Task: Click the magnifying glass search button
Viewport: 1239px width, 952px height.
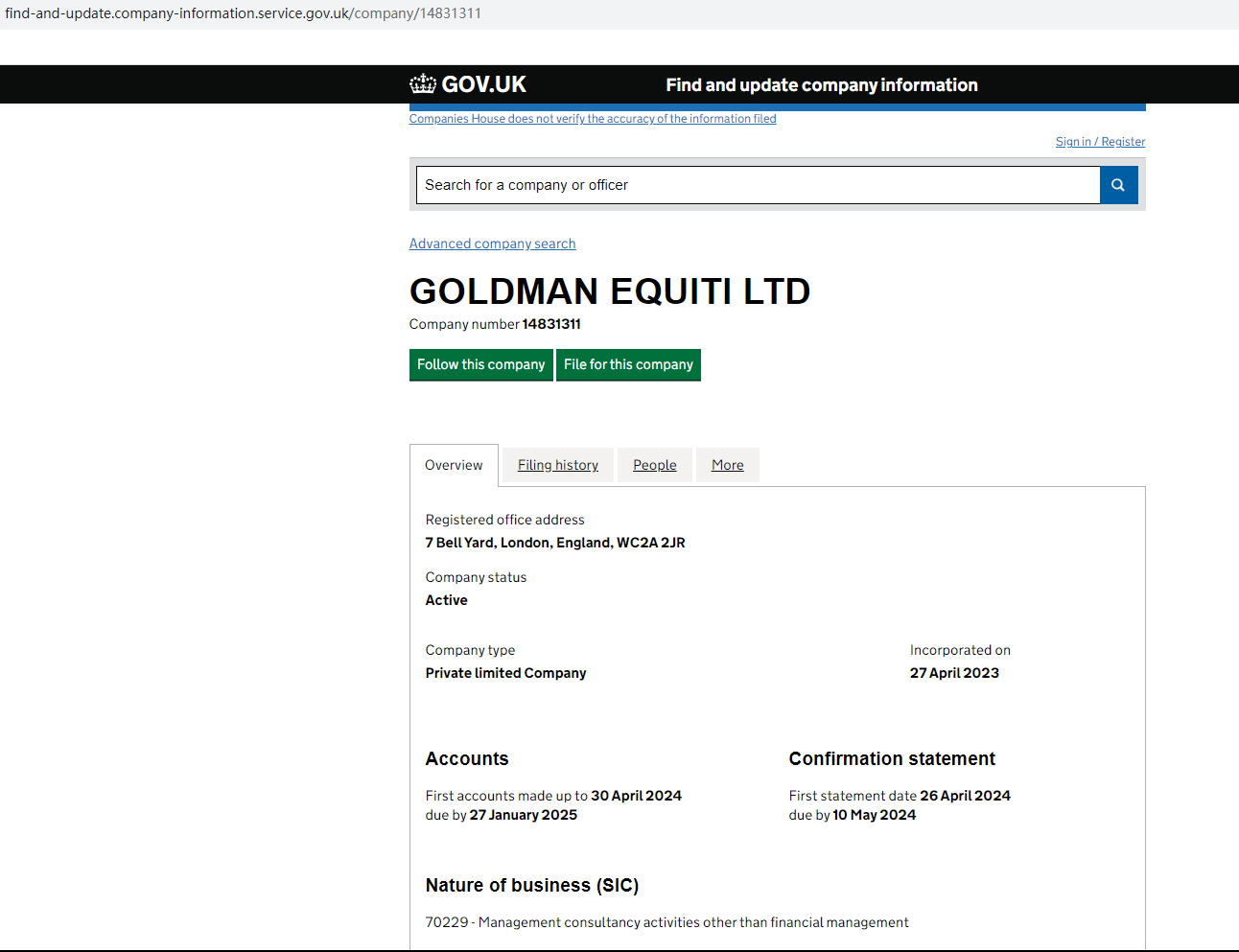Action: [x=1118, y=185]
